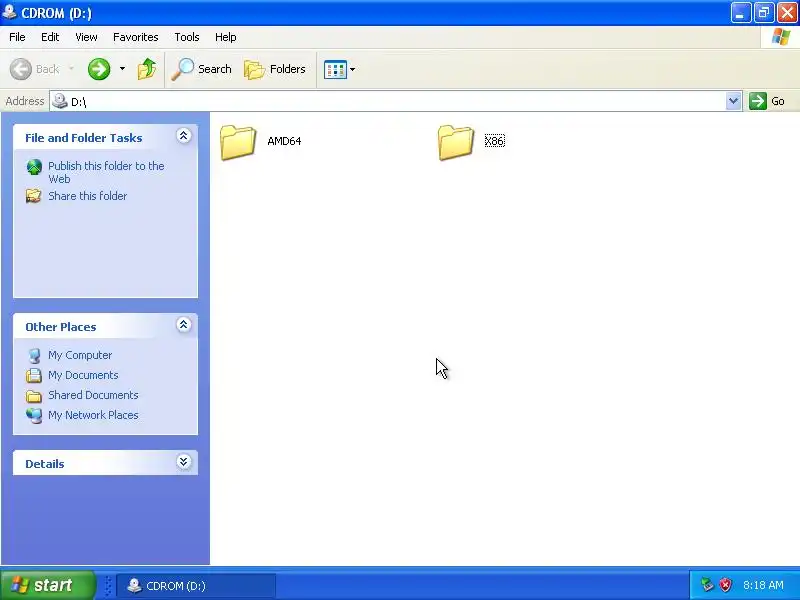Collapse the File and Folder Tasks panel
The width and height of the screenshot is (800, 600).
184,136
